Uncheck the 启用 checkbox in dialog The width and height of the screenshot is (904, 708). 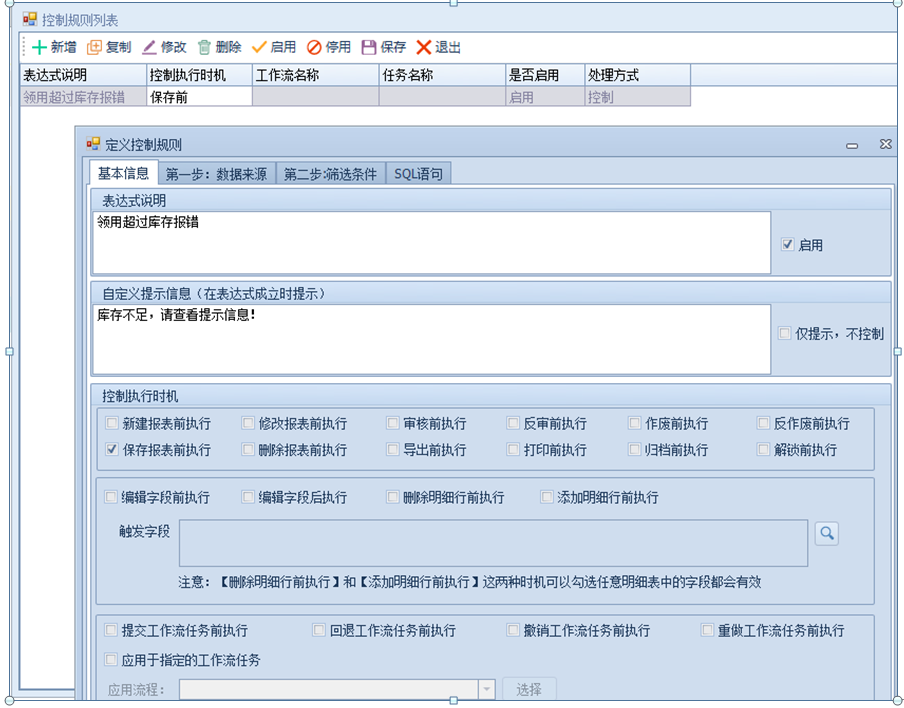point(788,244)
